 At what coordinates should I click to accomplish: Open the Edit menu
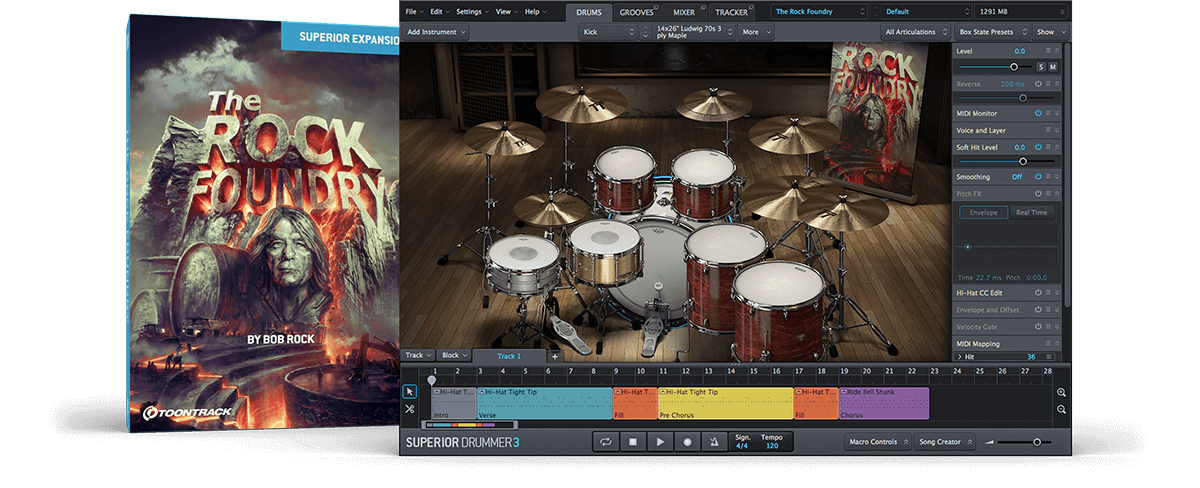coord(439,12)
